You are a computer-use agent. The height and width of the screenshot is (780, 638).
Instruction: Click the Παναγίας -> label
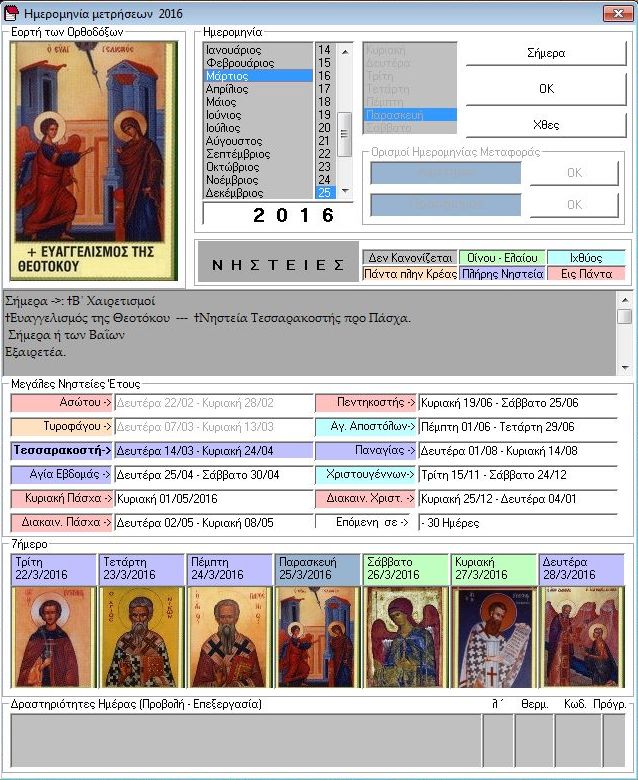click(x=365, y=450)
